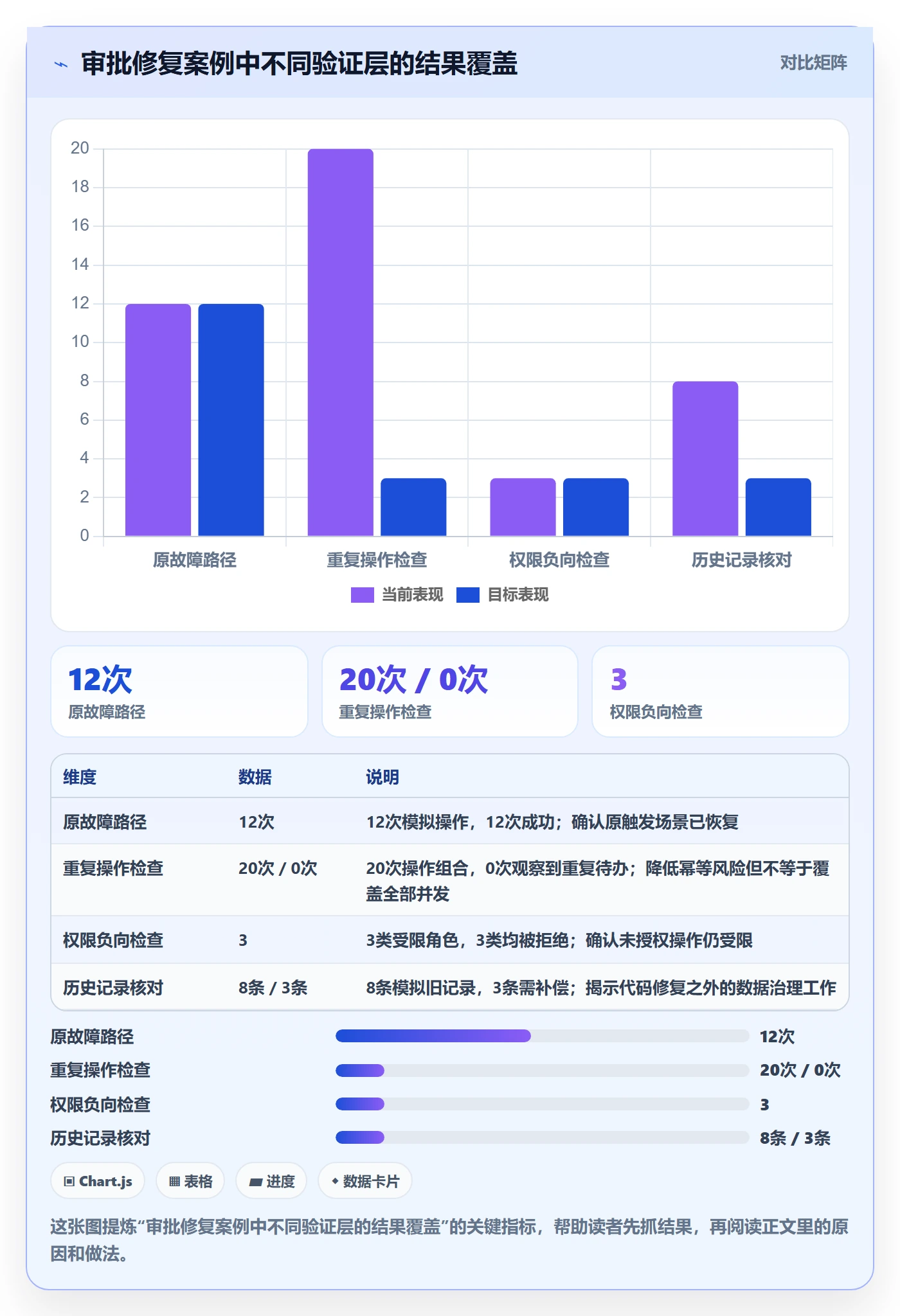Click the square icon in Chart.js chip
Screen dimensions: 900x1316
click(69, 1182)
